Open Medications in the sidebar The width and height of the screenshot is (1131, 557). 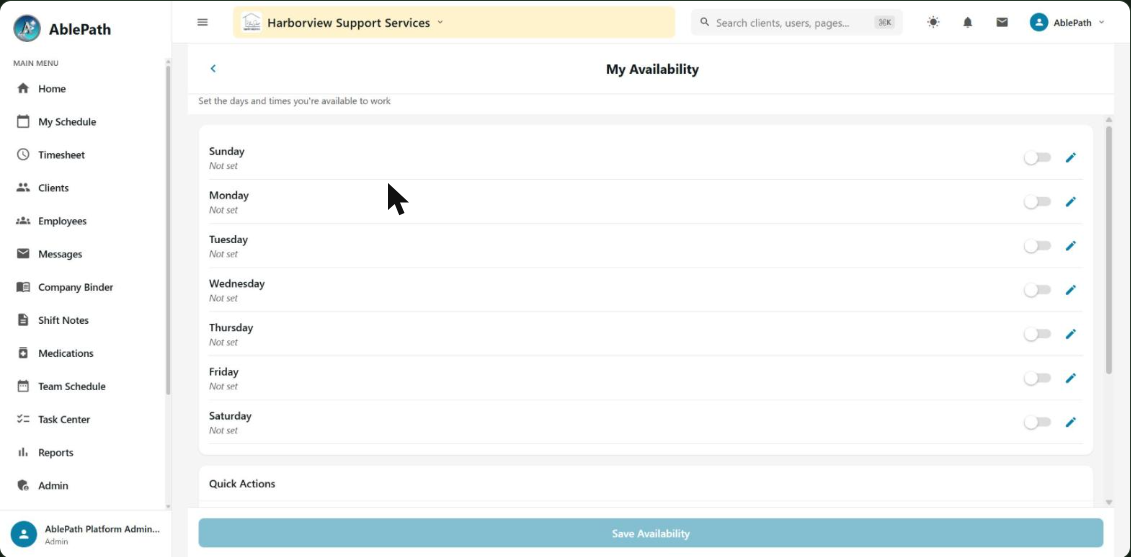(83, 354)
